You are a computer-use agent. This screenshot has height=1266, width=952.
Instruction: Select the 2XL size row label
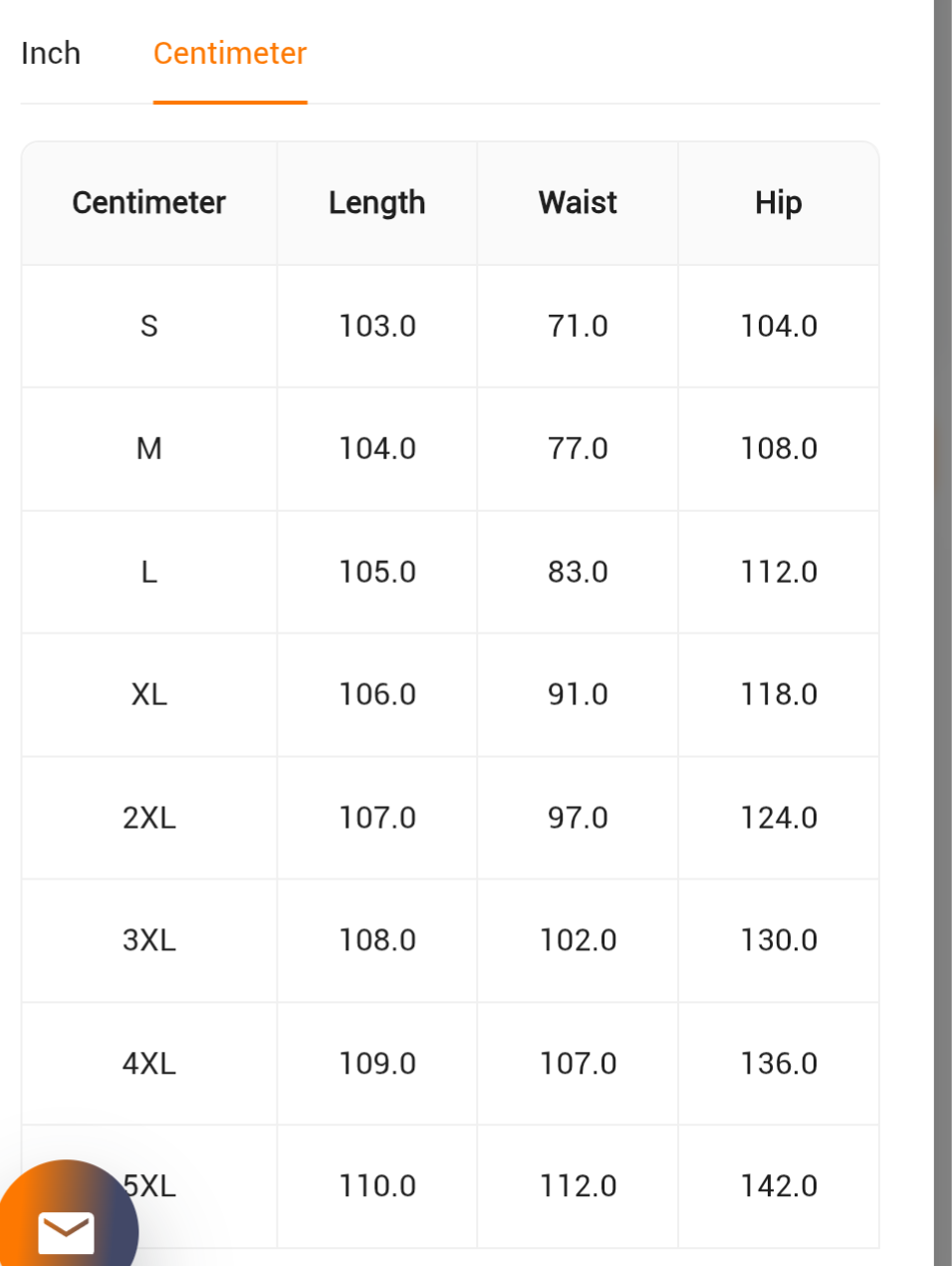point(149,818)
